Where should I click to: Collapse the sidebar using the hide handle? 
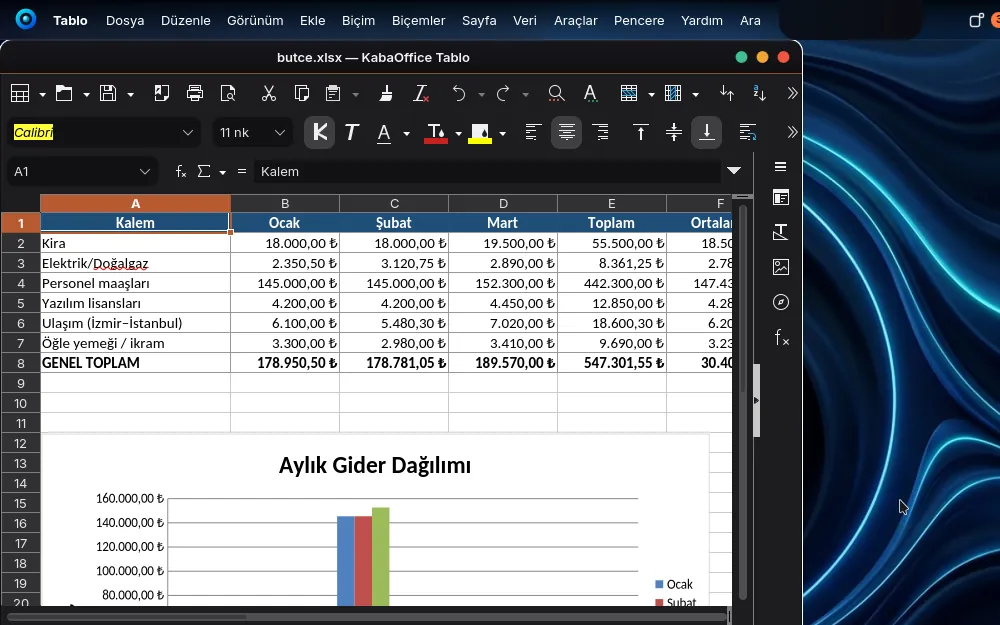756,401
